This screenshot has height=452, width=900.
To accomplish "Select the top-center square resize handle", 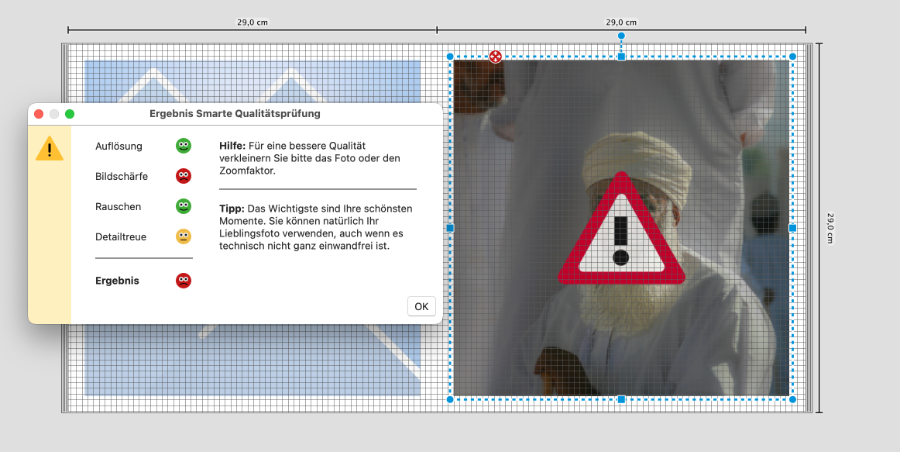I will coord(621,57).
